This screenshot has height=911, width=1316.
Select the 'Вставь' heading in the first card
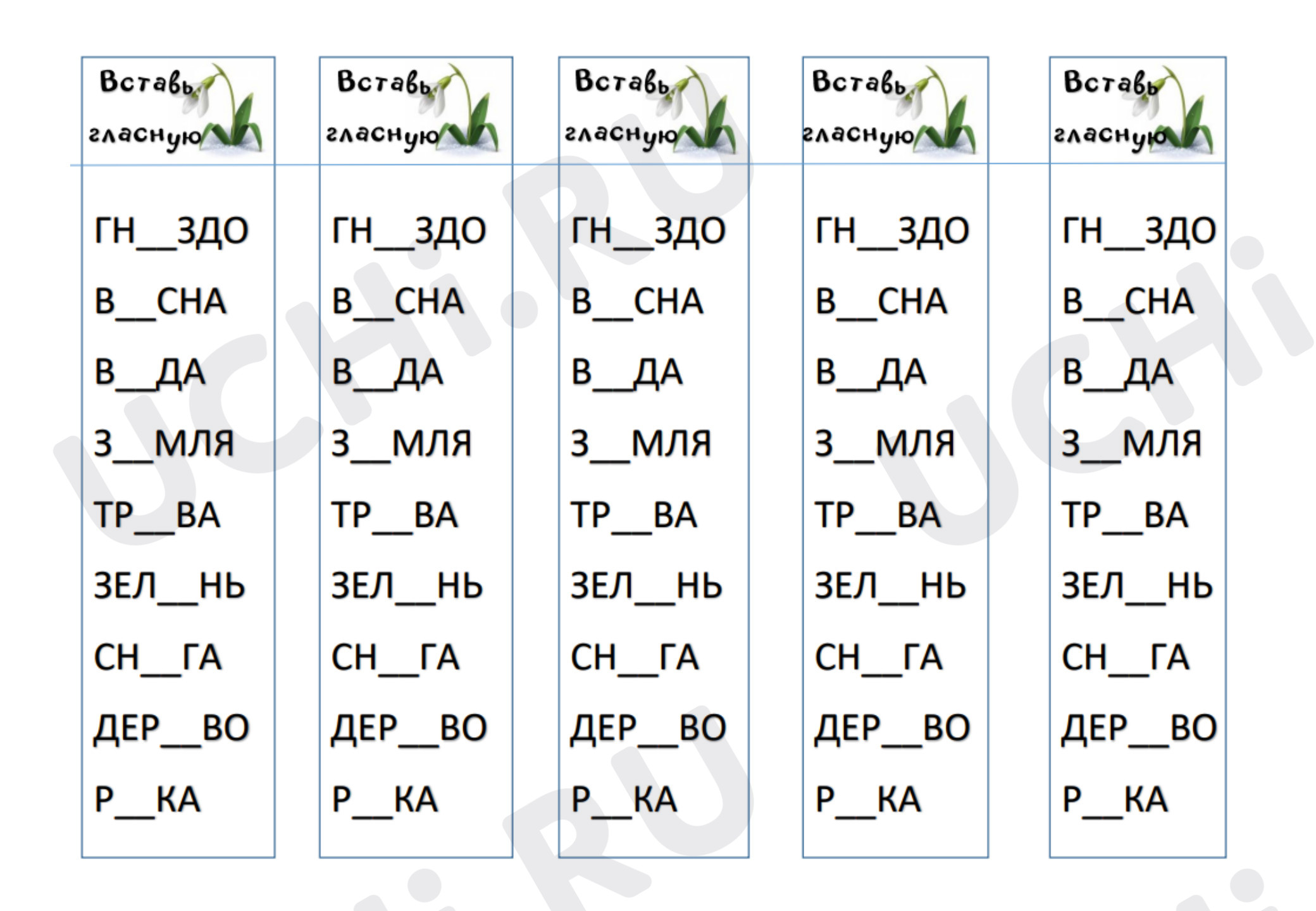click(146, 82)
